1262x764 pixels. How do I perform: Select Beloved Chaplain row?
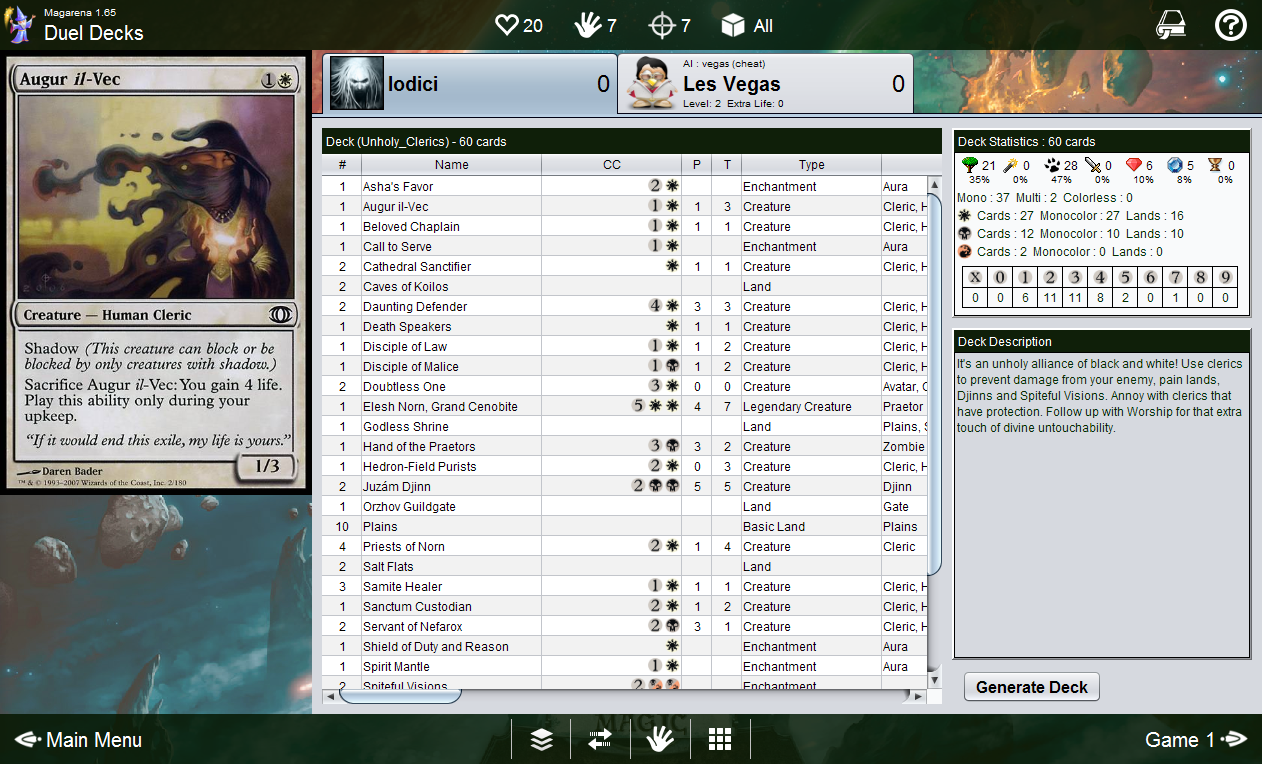coord(625,226)
